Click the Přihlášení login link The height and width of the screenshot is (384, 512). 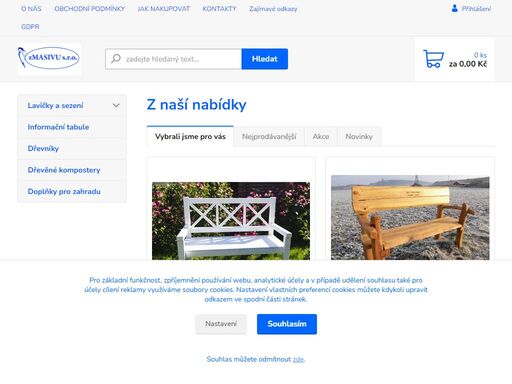476,9
